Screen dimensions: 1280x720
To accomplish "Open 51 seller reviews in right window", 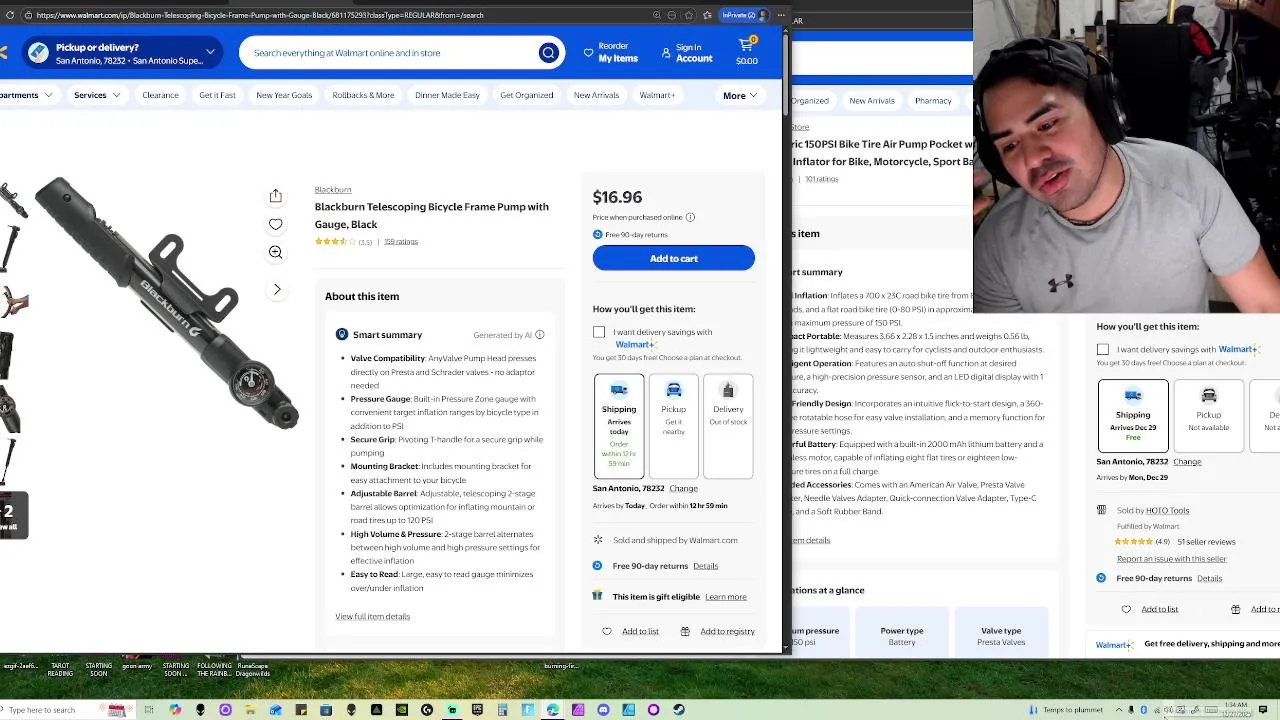I will pyautogui.click(x=1206, y=542).
